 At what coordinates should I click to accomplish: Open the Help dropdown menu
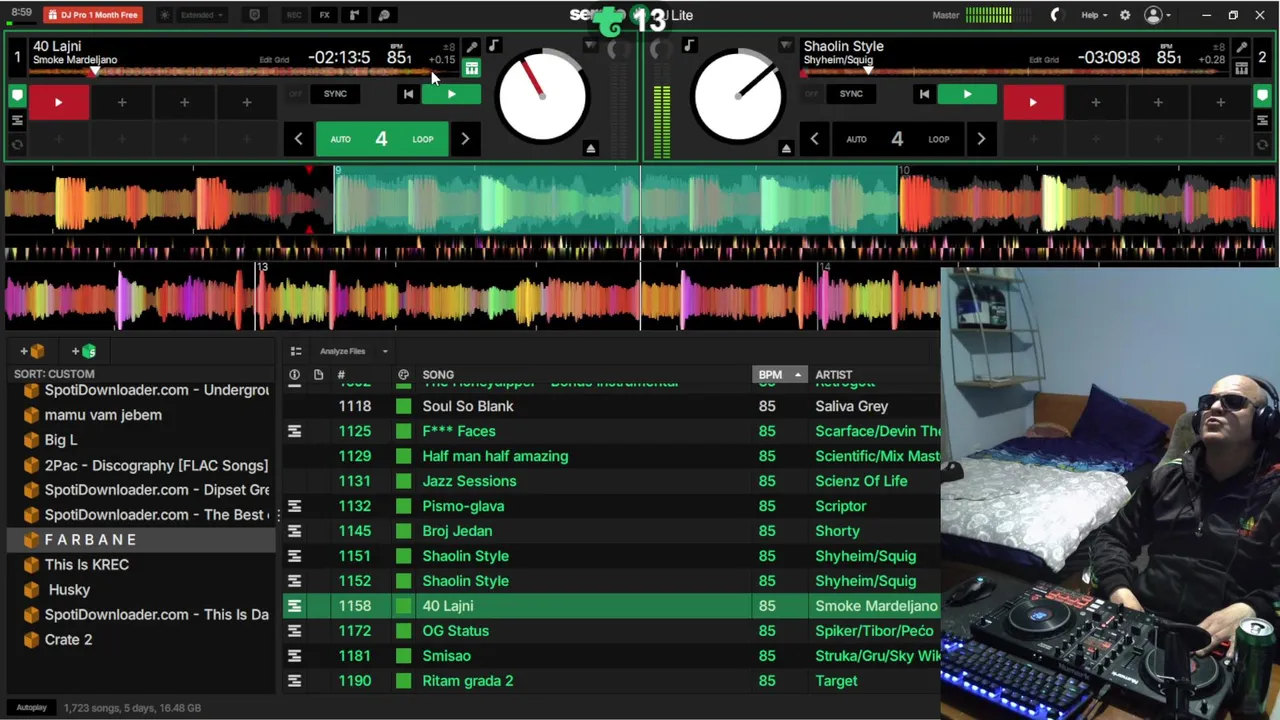1094,15
